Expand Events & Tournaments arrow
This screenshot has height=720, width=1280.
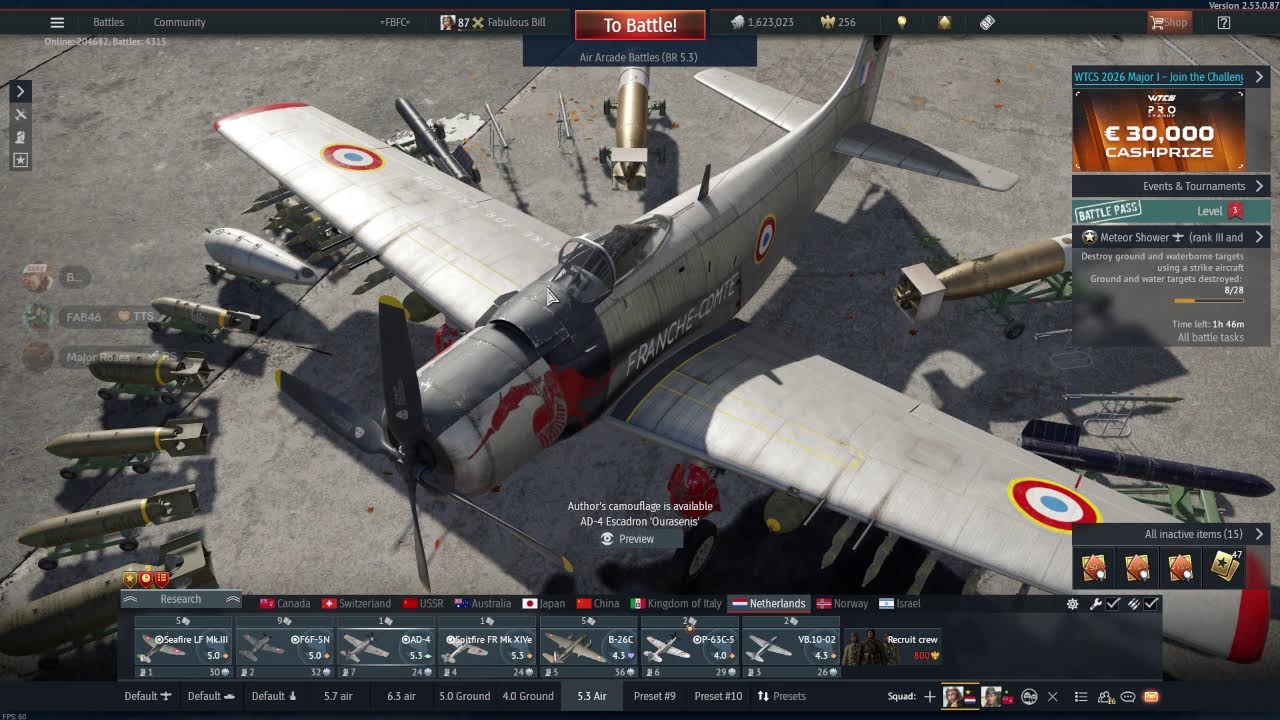pos(1259,186)
